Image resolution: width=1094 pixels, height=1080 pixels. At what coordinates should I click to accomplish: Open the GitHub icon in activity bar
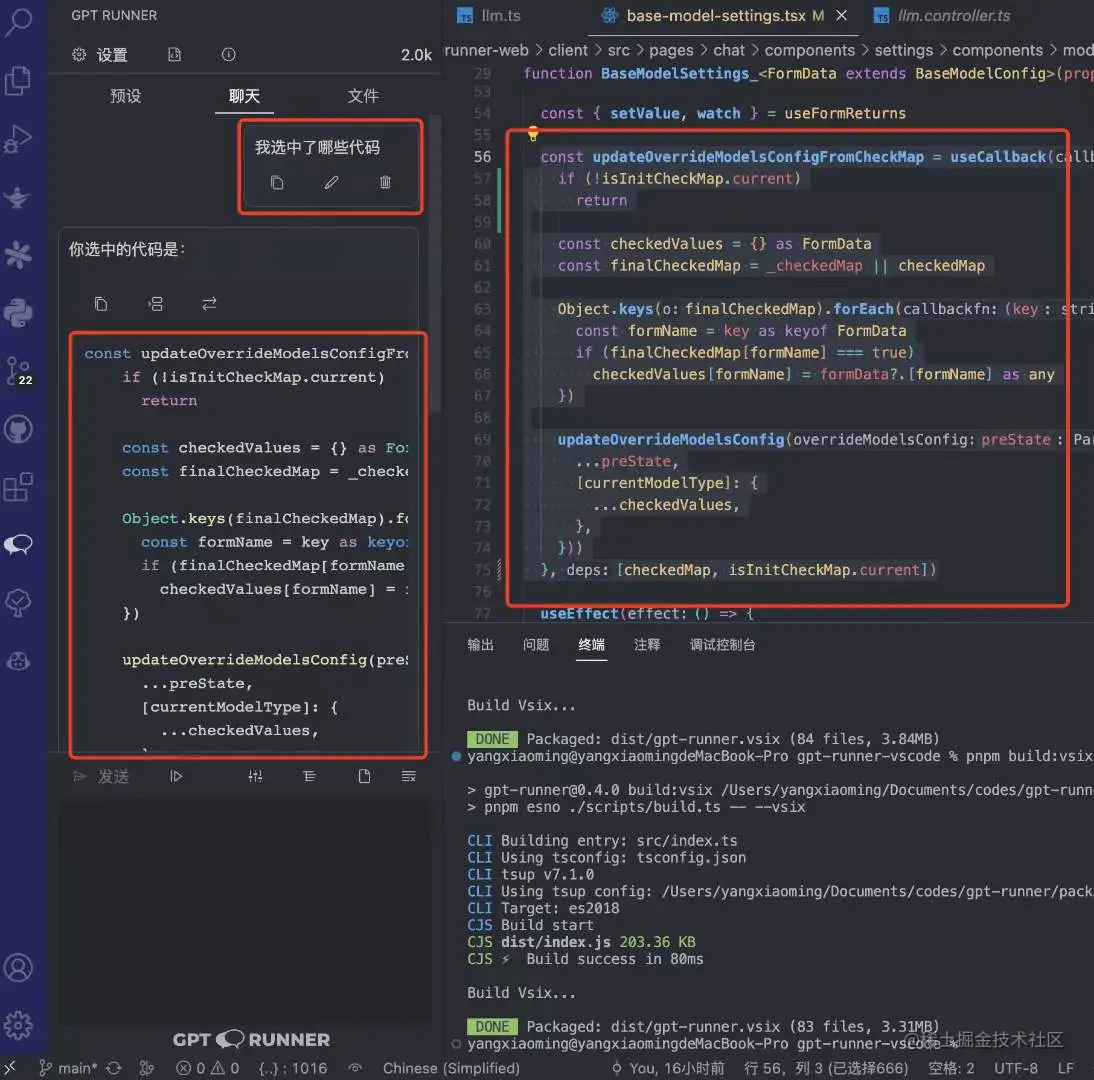tap(18, 428)
